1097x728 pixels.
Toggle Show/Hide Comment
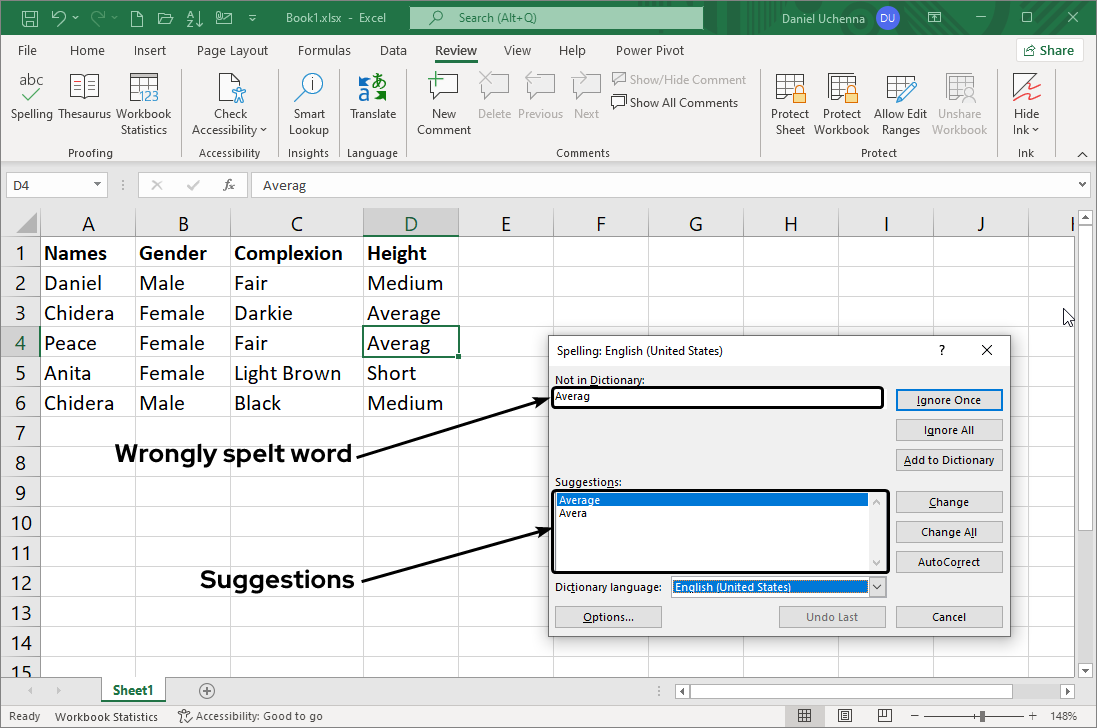(x=679, y=79)
